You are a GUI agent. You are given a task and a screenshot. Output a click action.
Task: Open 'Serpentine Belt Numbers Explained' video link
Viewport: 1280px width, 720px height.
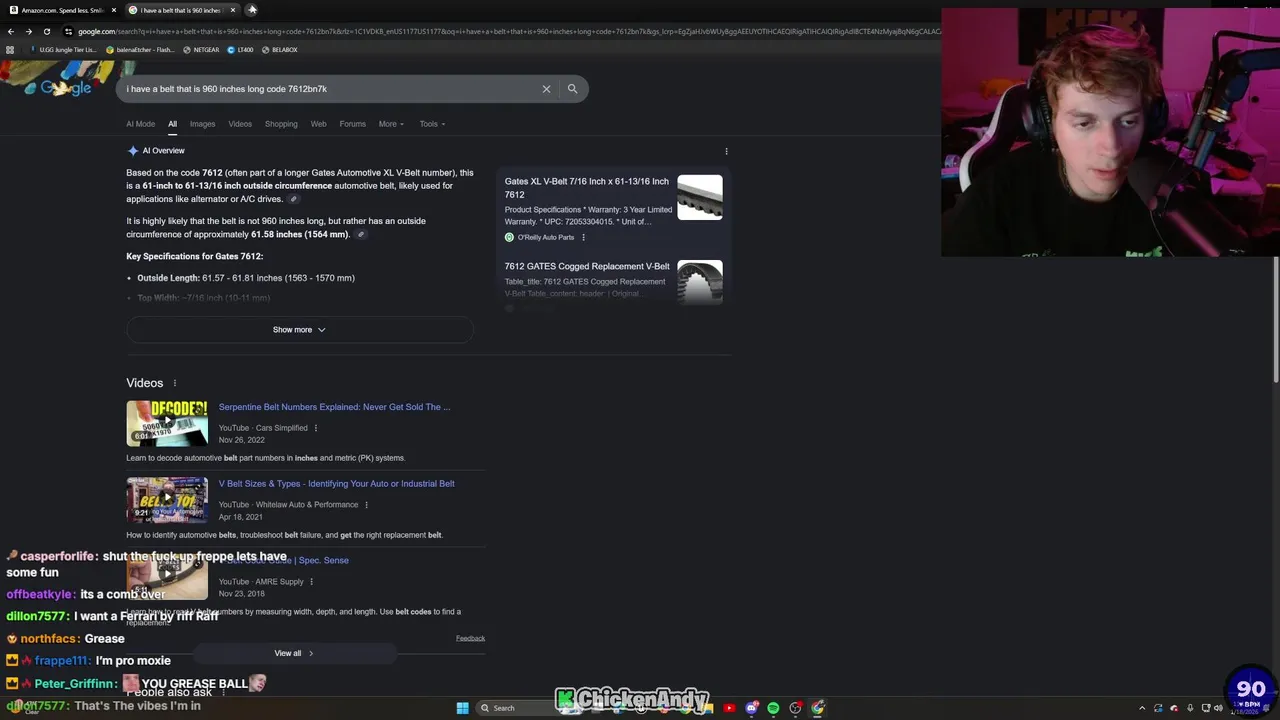point(334,407)
